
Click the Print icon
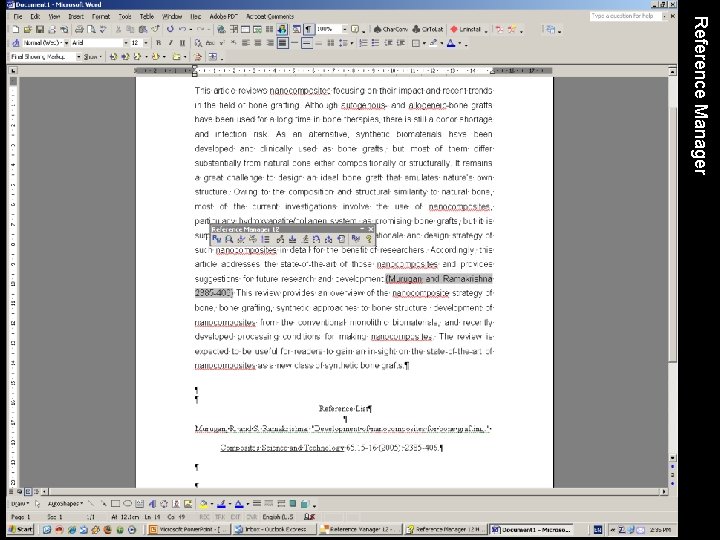(79, 29)
